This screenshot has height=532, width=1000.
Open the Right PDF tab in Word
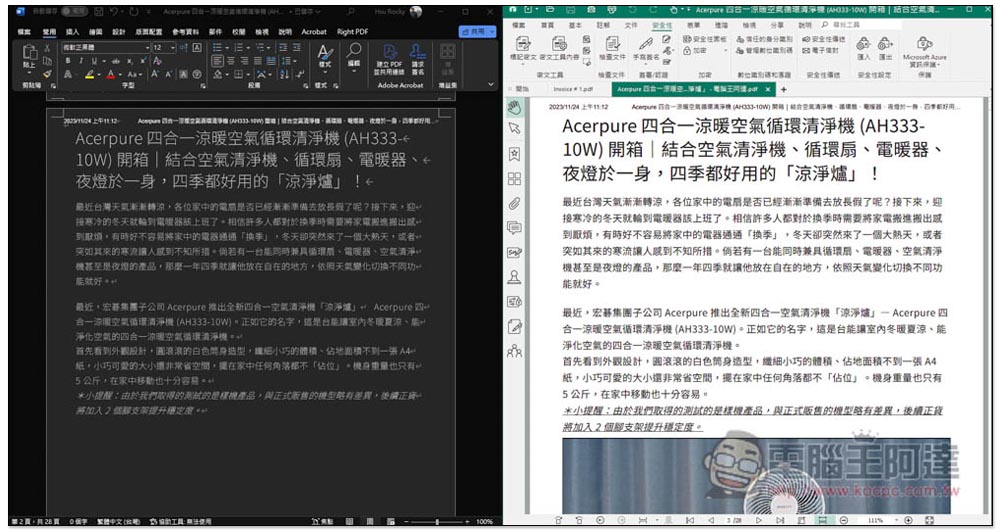352,31
